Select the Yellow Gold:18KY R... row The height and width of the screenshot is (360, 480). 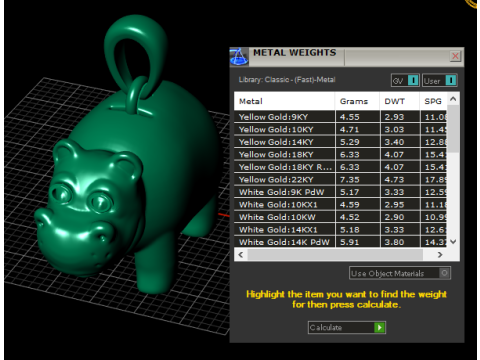point(340,167)
